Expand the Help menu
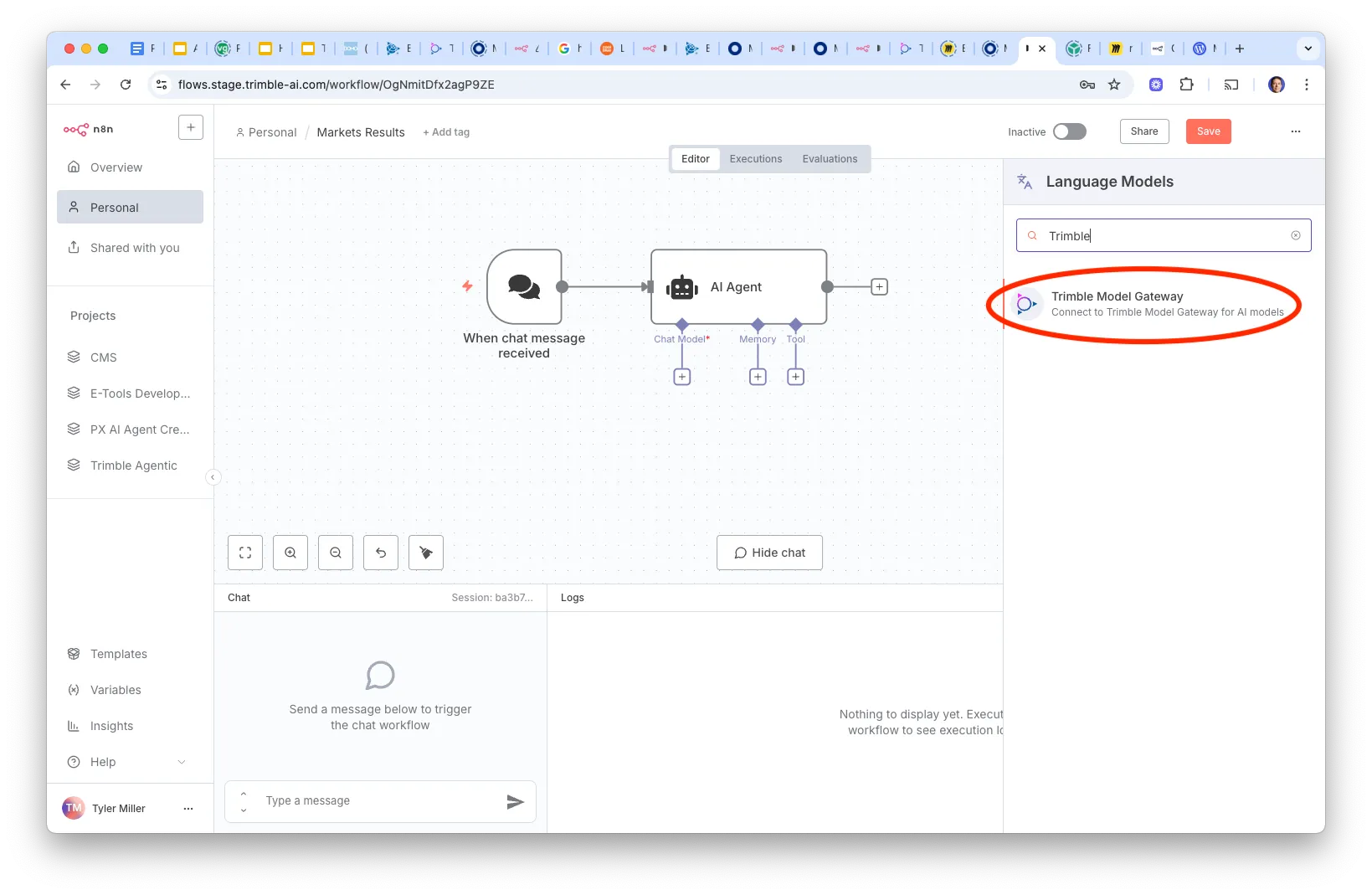Viewport: 1372px width, 895px height. pyautogui.click(x=130, y=762)
